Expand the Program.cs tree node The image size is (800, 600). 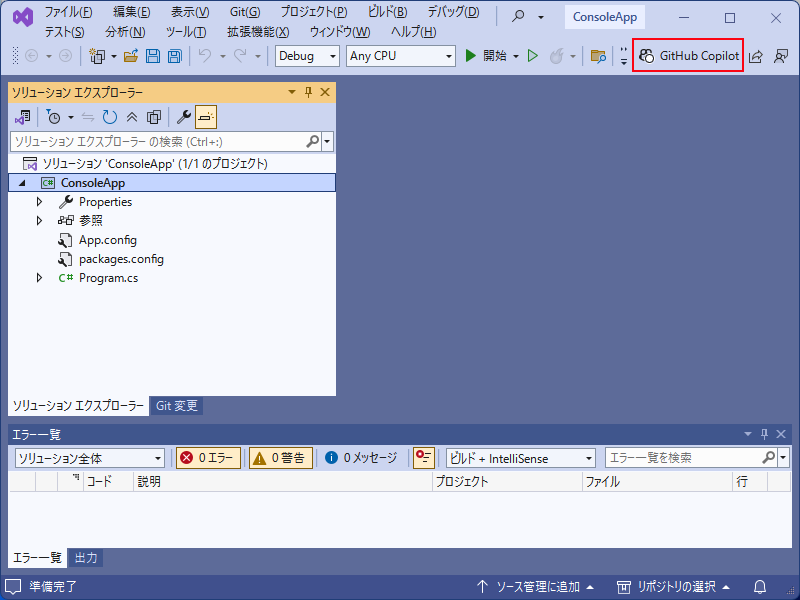[39, 278]
